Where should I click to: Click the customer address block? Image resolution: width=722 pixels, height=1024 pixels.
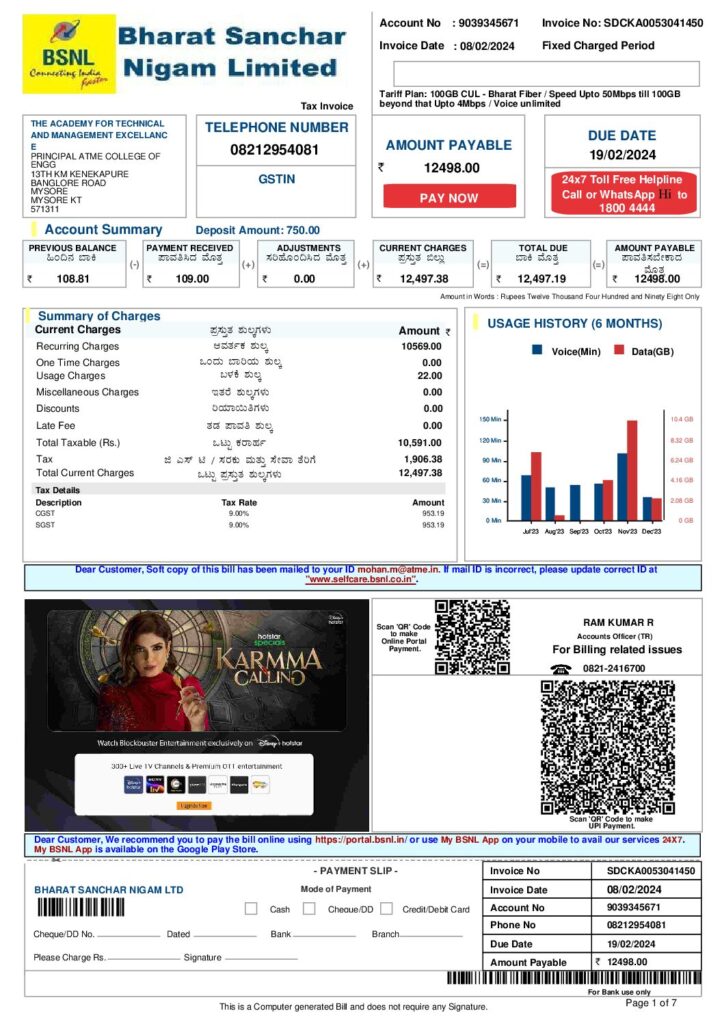[104, 166]
